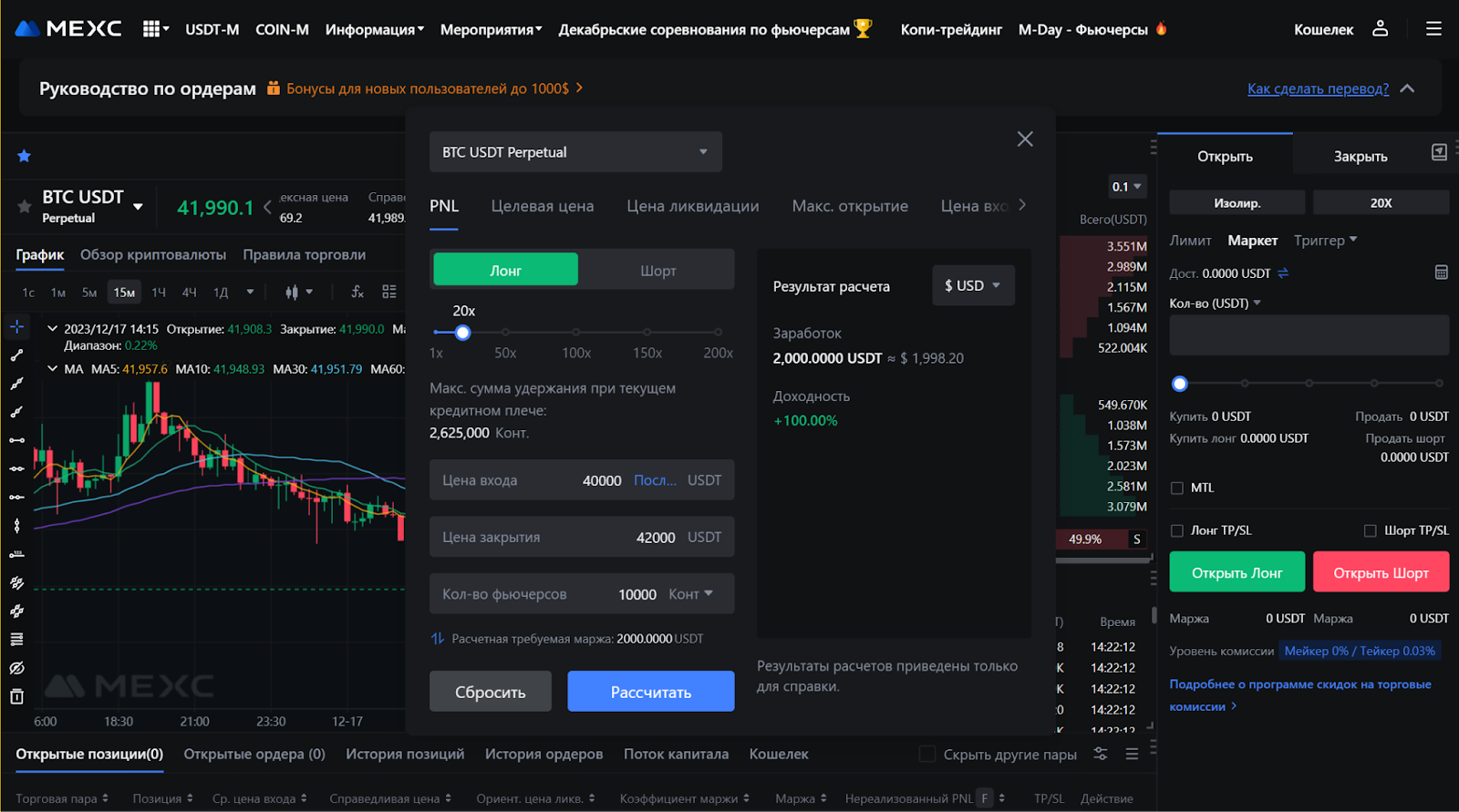The height and width of the screenshot is (812, 1459).
Task: Toggle hide drawings eye icon on chart
Action: [16, 668]
